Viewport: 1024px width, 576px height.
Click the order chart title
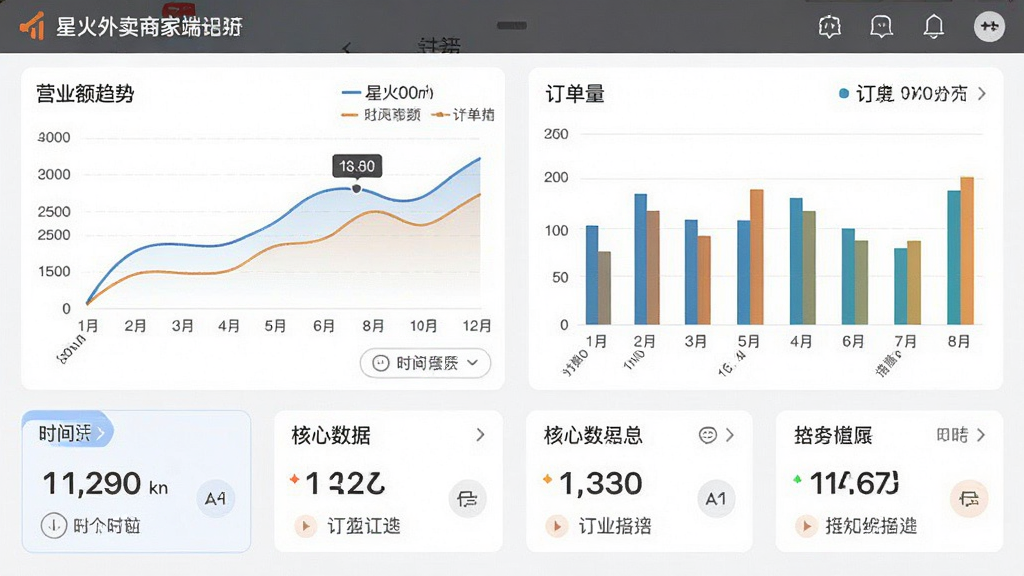tap(575, 94)
